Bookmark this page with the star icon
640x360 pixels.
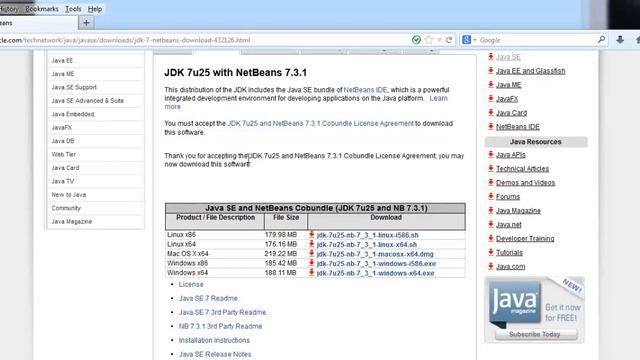pyautogui.click(x=429, y=40)
